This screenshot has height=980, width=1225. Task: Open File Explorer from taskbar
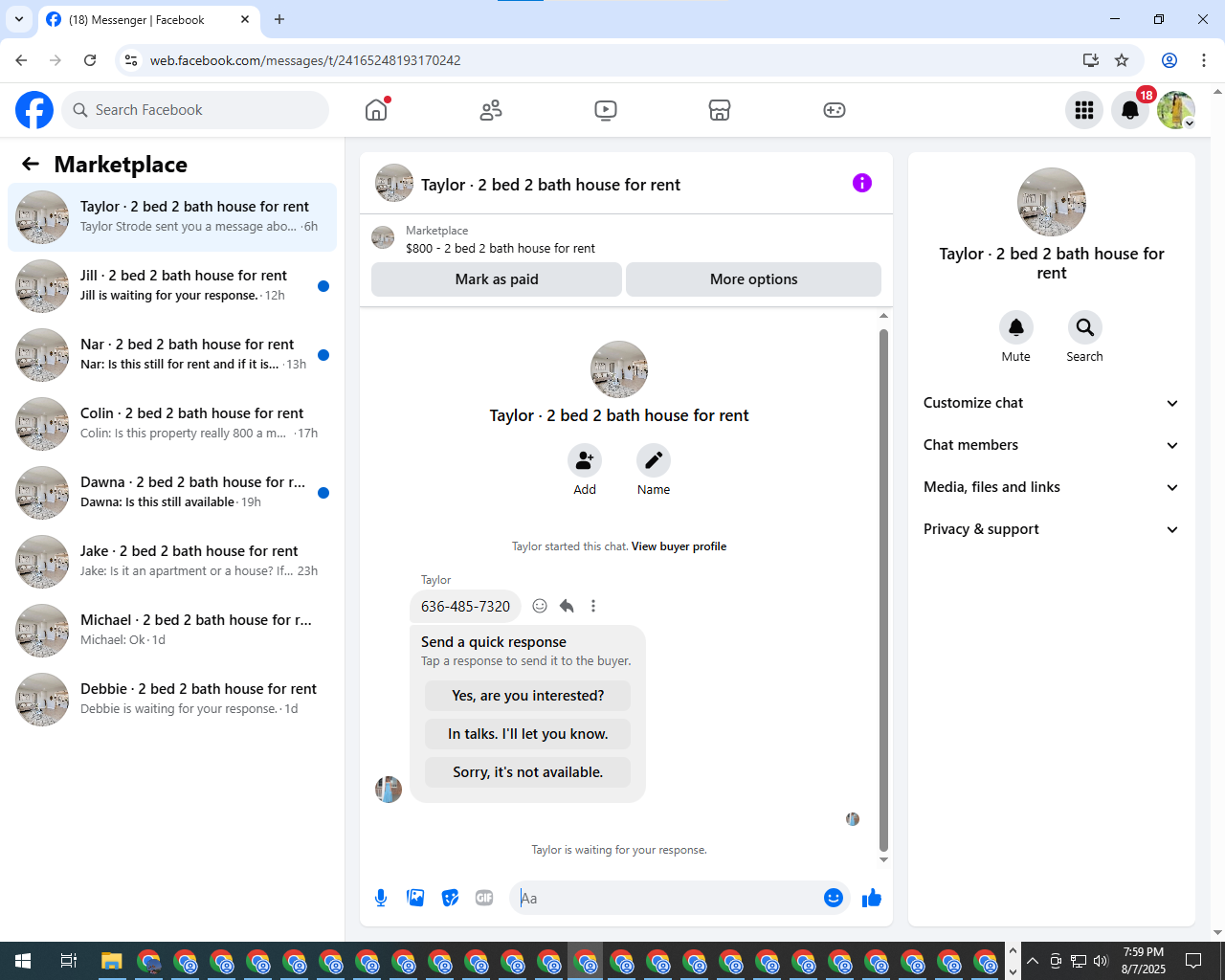coord(112,961)
